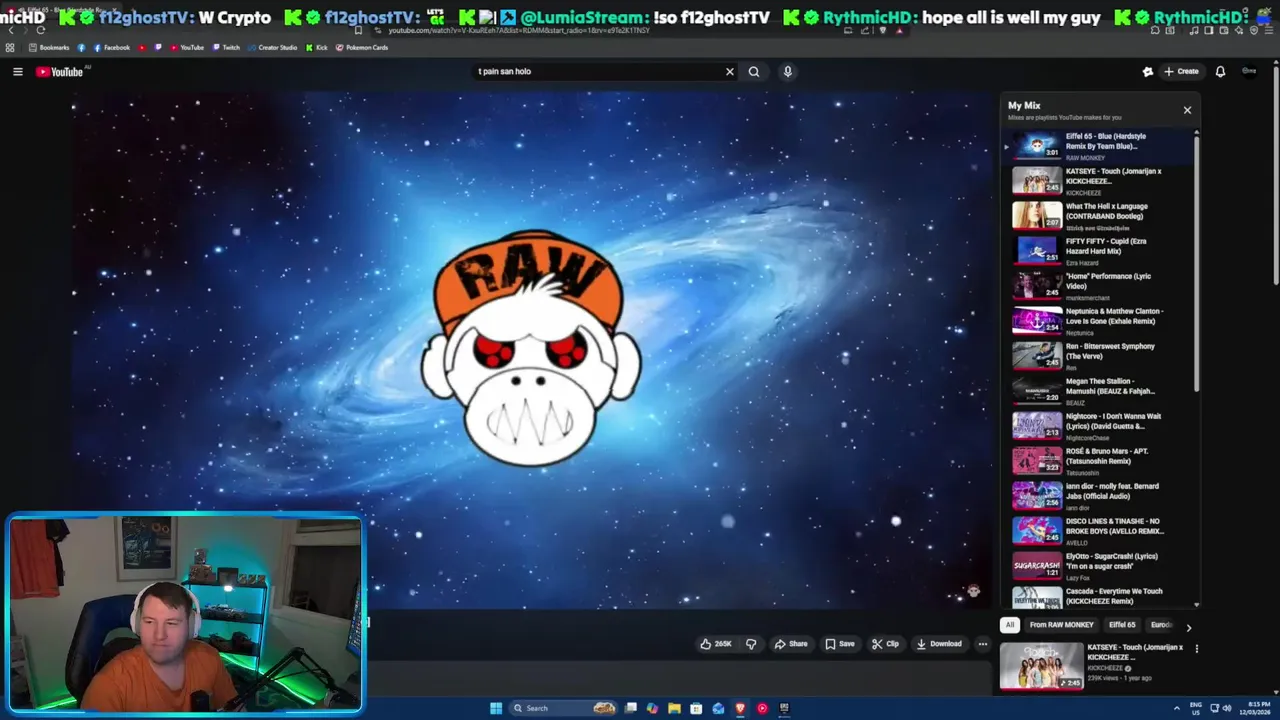
Task: Open browser main menu hamburger
Action: (x=1270, y=30)
